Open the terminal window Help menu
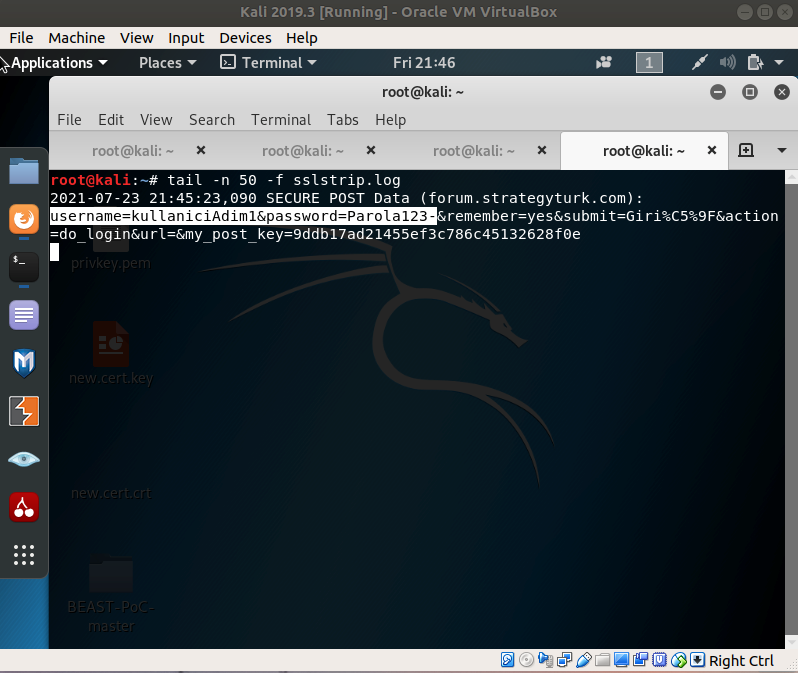This screenshot has height=673, width=798. (x=390, y=120)
